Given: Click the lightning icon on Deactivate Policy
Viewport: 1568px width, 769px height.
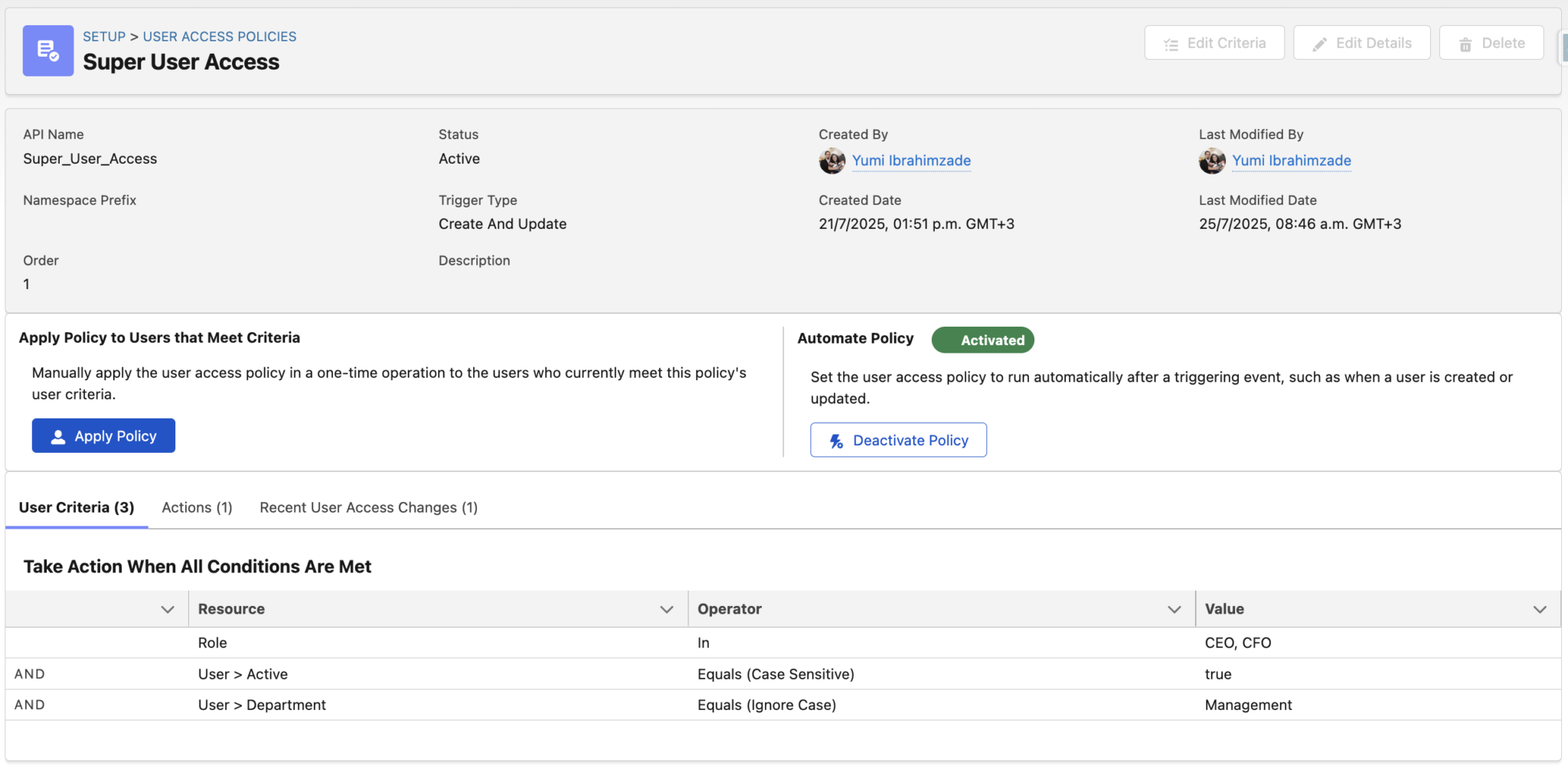Looking at the screenshot, I should point(836,440).
